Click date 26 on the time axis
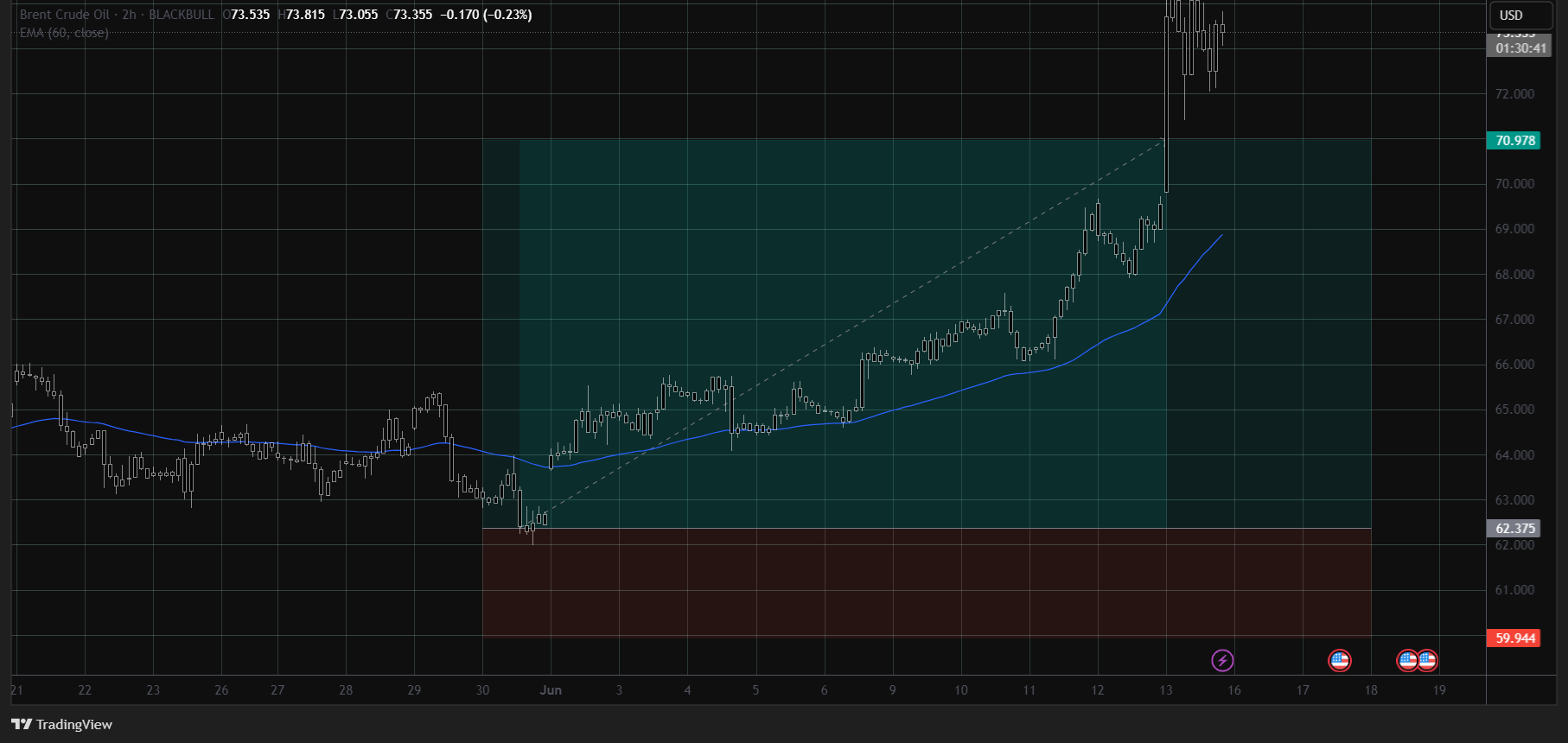The image size is (1568, 743). pyautogui.click(x=221, y=690)
